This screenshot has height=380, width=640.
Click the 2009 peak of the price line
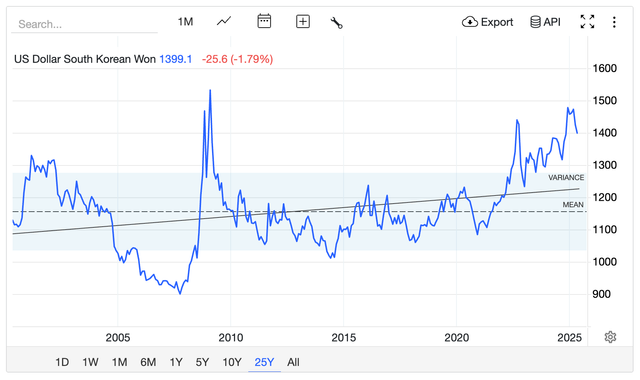[x=210, y=90]
